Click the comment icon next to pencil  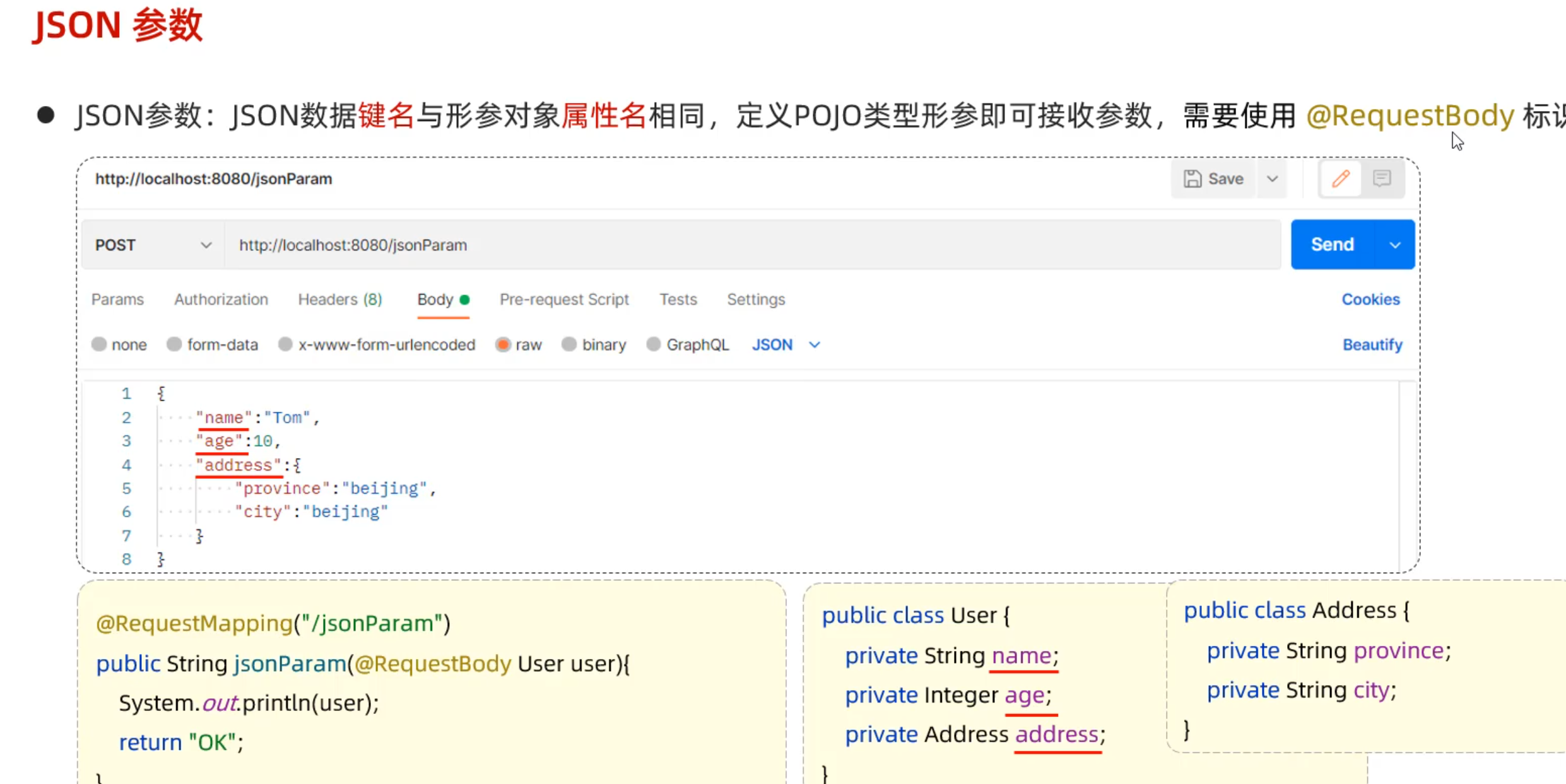point(1382,179)
